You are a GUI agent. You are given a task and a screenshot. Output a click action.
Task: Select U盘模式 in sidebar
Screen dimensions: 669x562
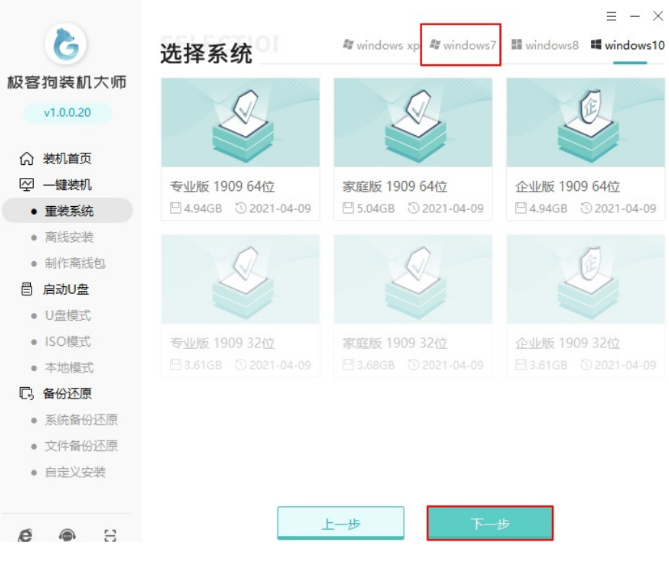pyautogui.click(x=68, y=315)
